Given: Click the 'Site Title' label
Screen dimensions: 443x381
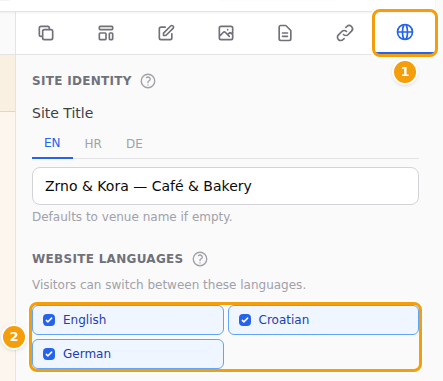Looking at the screenshot, I should pos(63,113).
